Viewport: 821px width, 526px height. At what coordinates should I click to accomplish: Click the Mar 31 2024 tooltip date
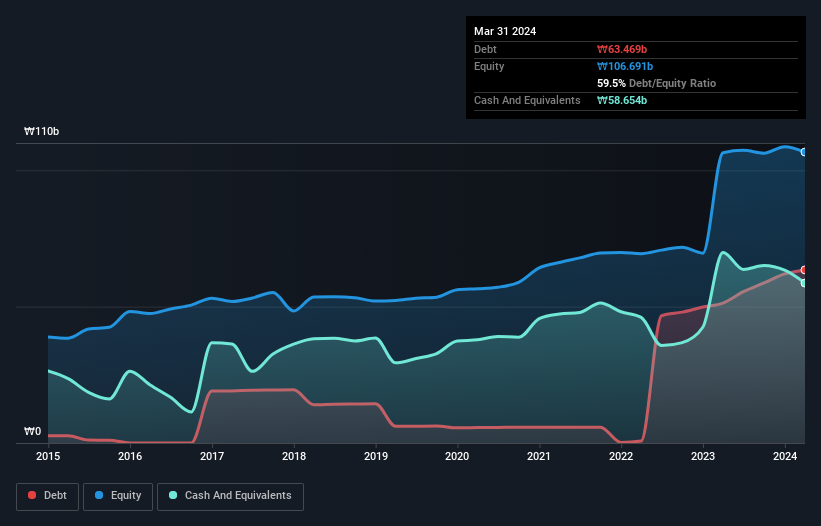505,31
